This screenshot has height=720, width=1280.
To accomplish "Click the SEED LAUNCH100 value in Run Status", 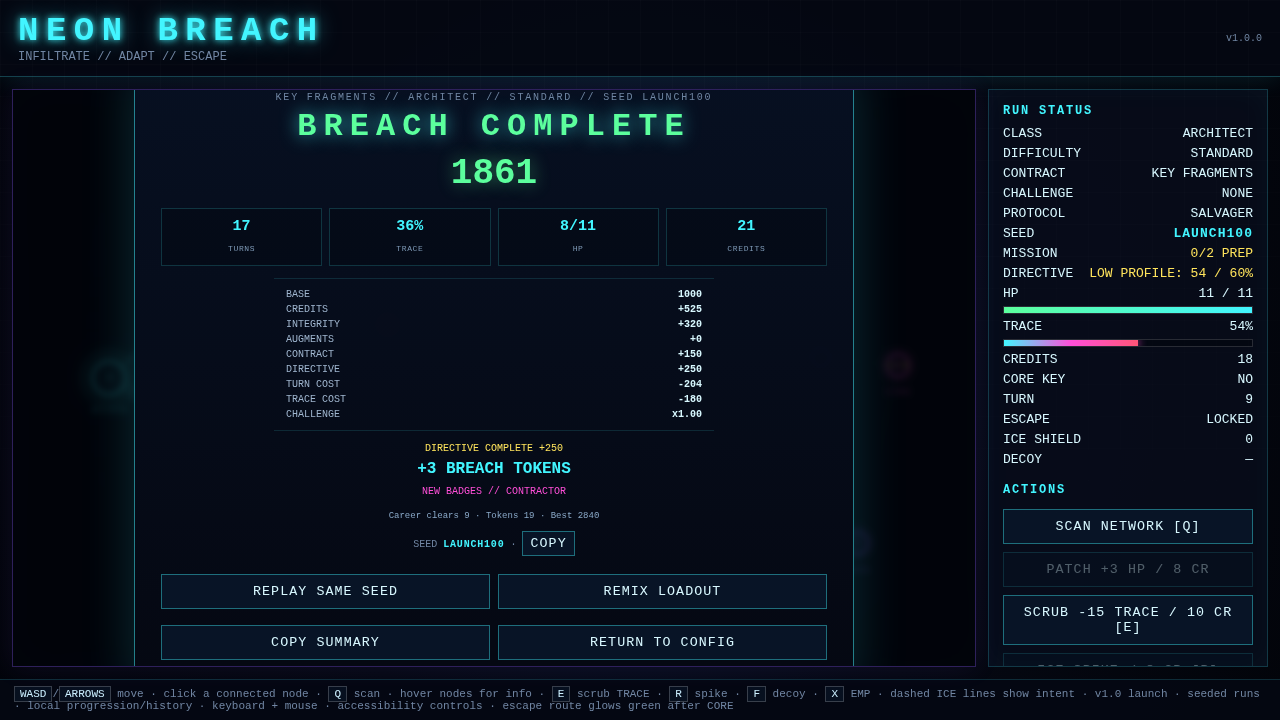I will pyautogui.click(x=1213, y=233).
